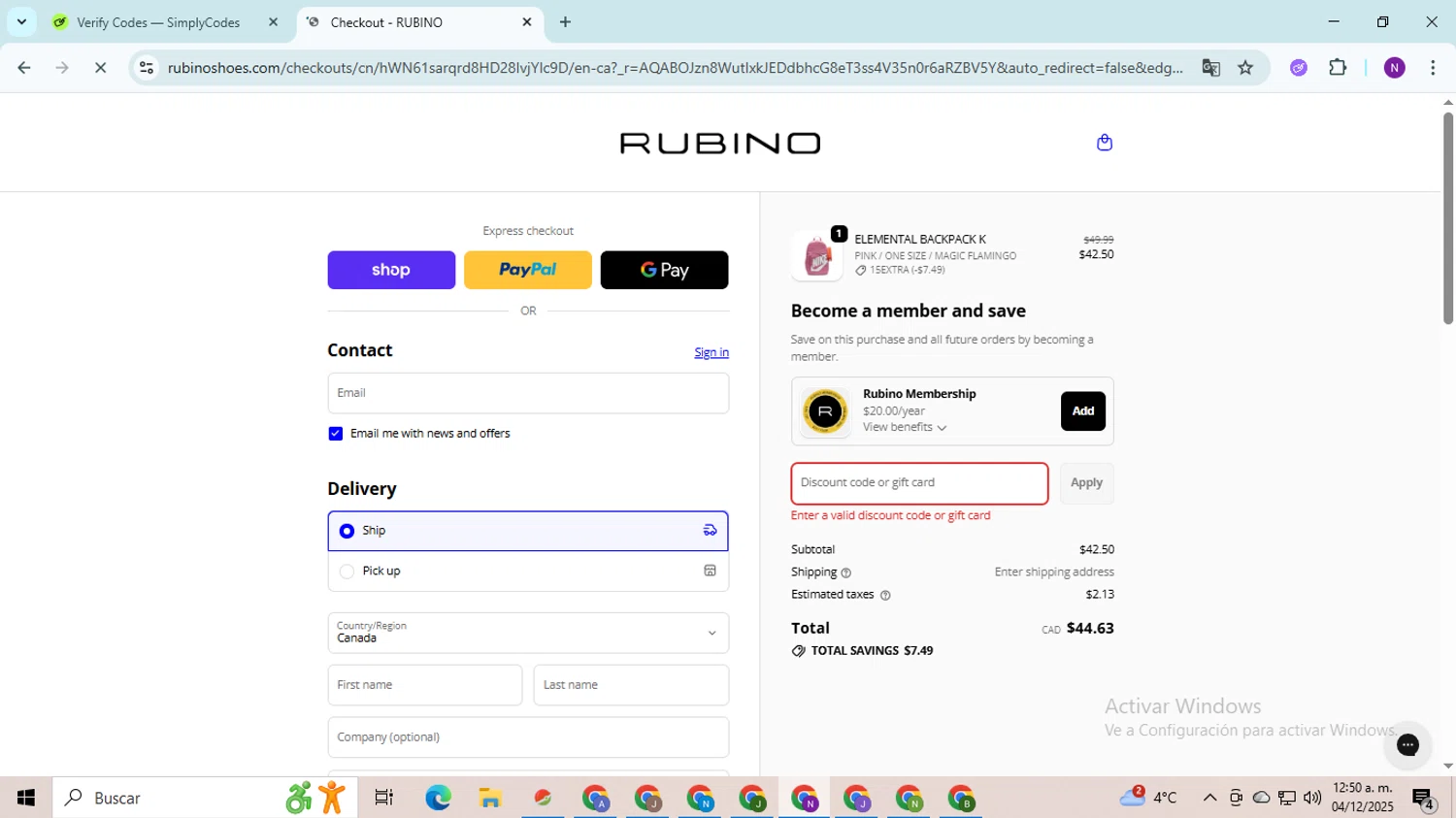Image resolution: width=1456 pixels, height=818 pixels.
Task: Close the Verify Codes tab
Action: click(273, 22)
